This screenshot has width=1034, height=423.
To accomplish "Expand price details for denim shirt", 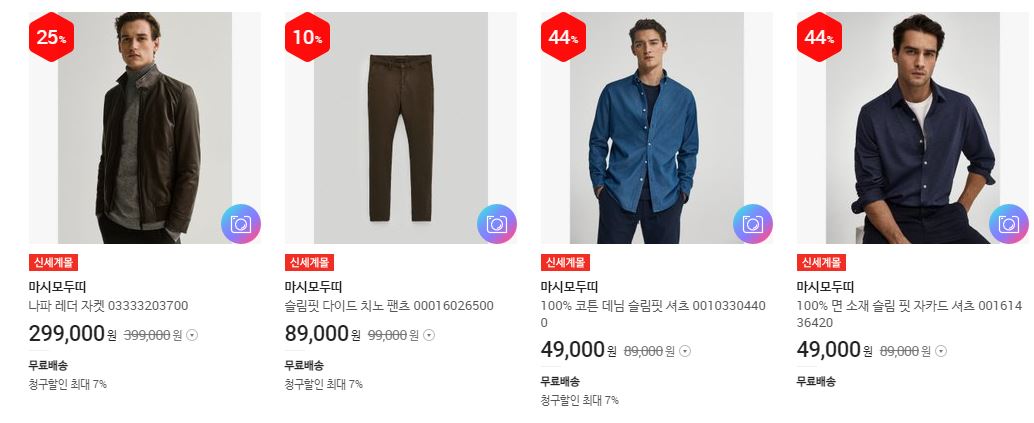I will coord(685,351).
